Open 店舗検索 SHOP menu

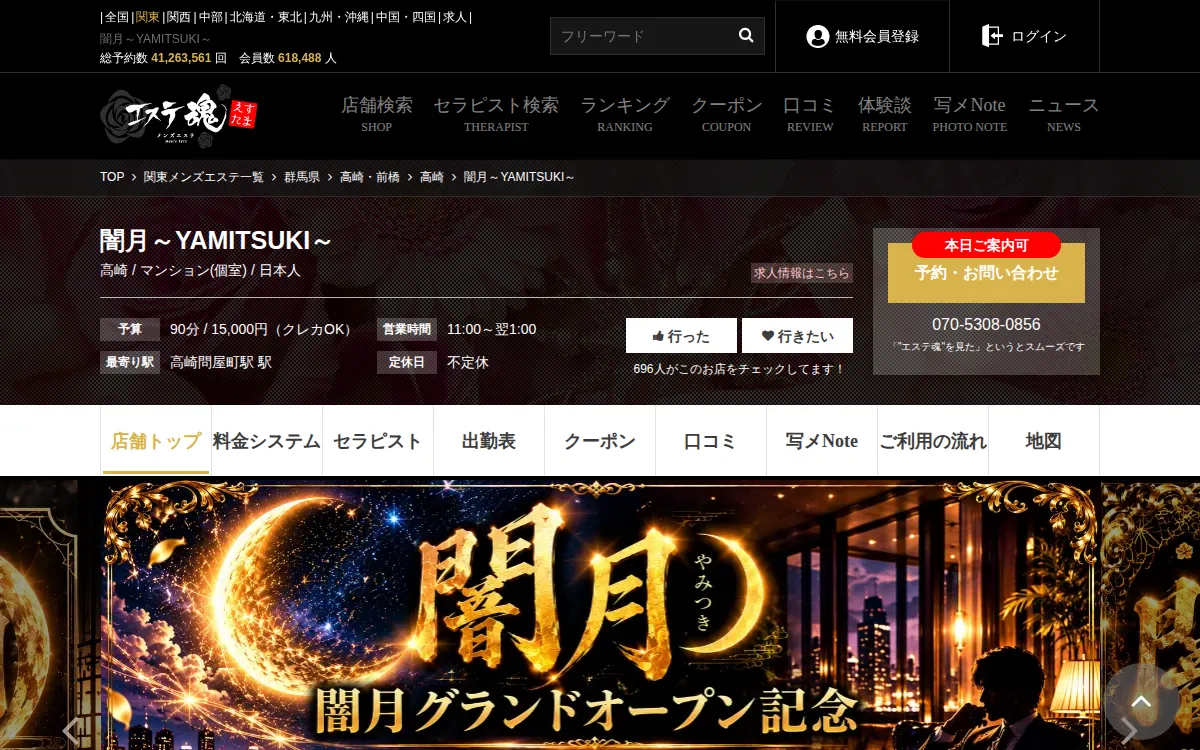click(377, 114)
